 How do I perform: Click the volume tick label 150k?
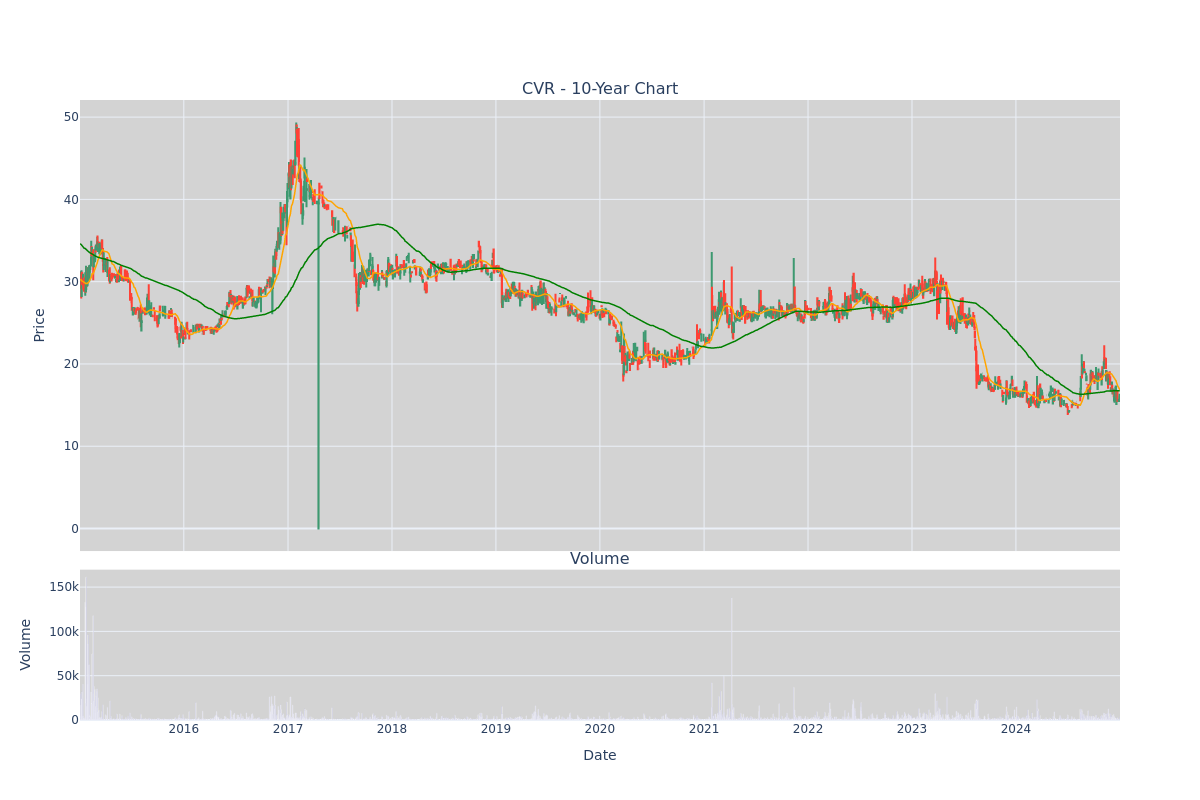pos(64,587)
